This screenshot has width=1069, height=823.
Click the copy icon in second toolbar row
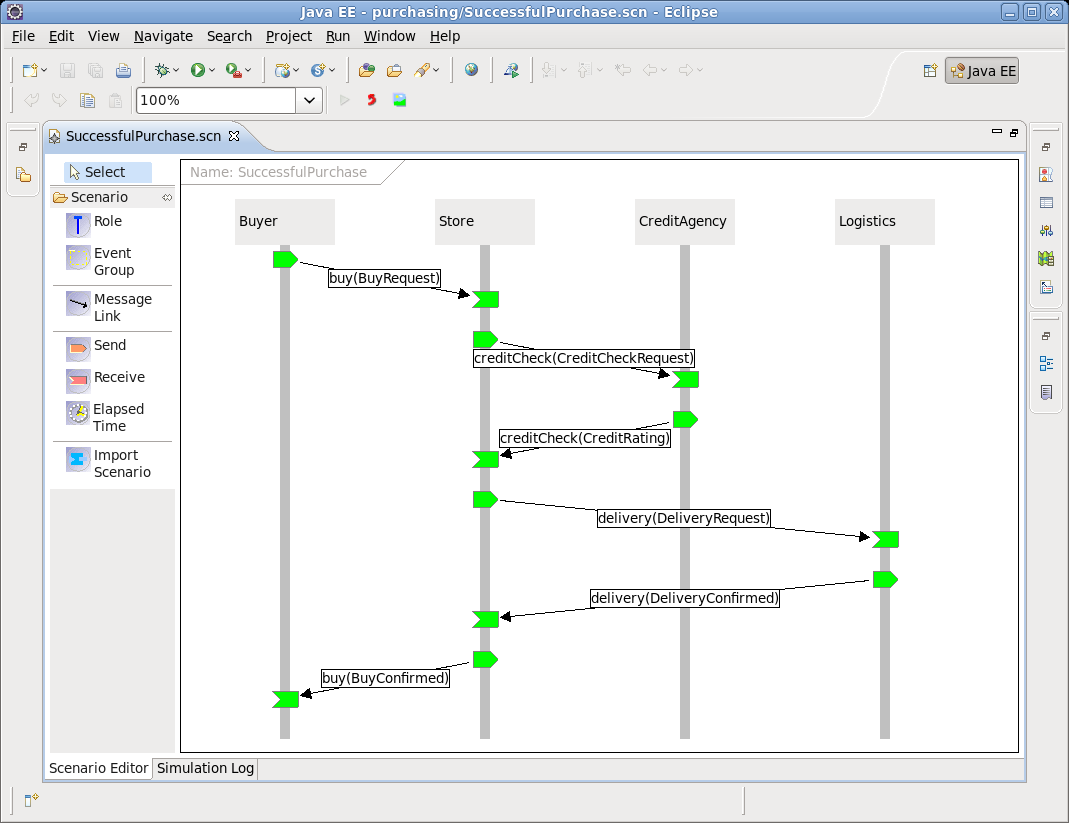87,100
